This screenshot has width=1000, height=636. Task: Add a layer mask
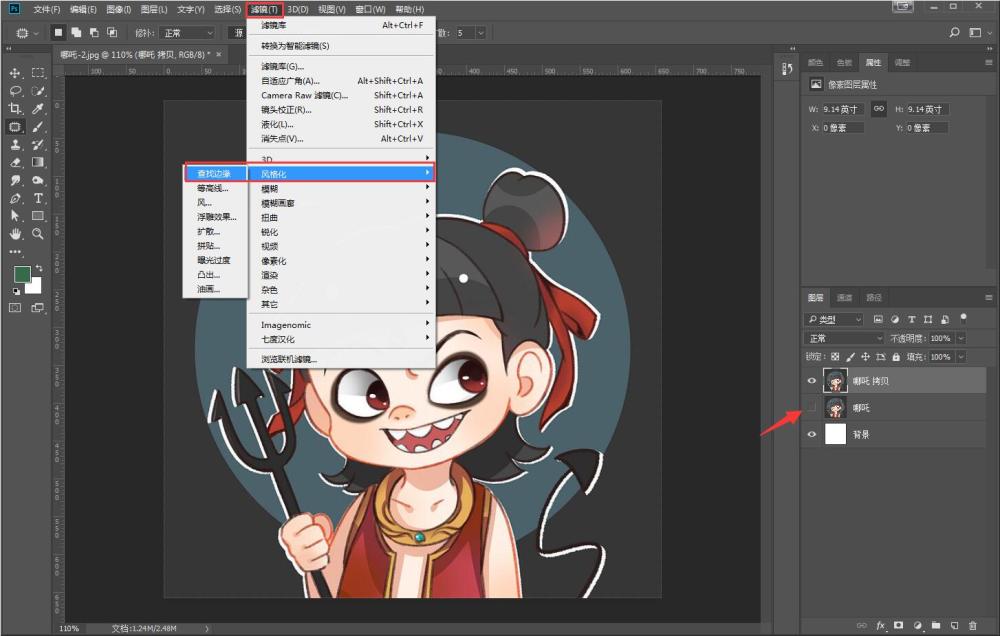click(899, 626)
